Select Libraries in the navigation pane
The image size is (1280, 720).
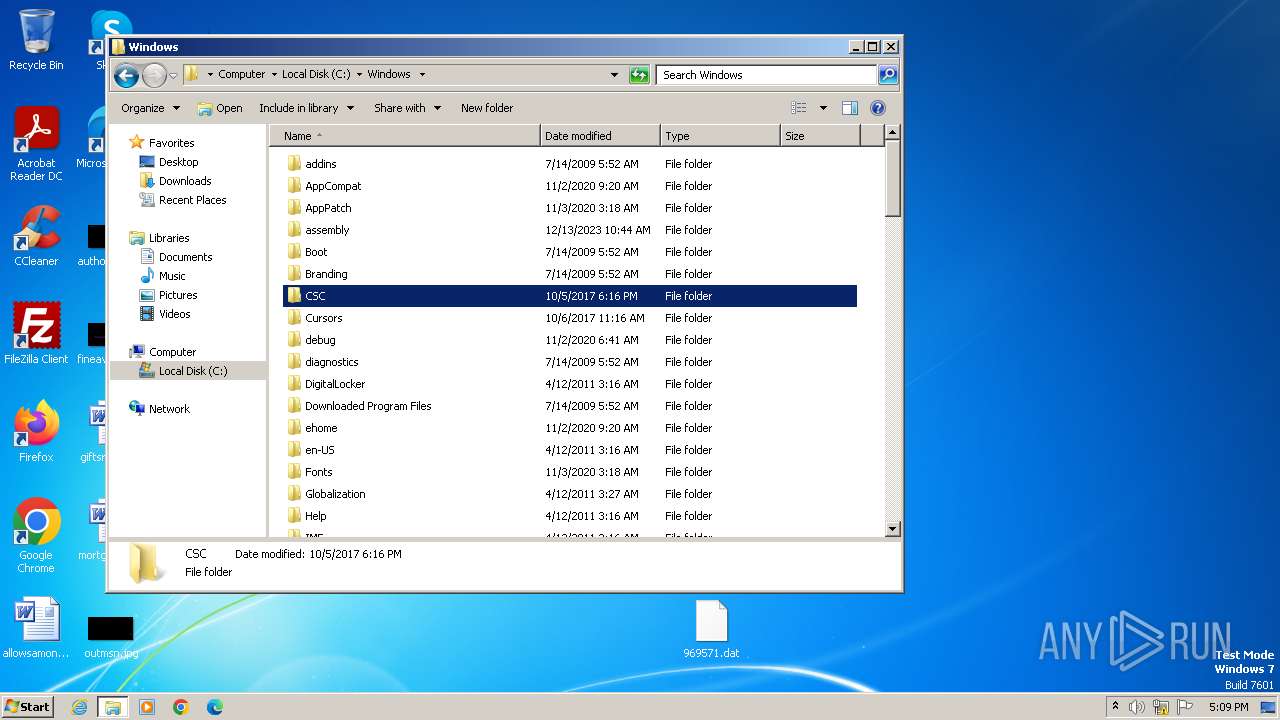coord(169,238)
